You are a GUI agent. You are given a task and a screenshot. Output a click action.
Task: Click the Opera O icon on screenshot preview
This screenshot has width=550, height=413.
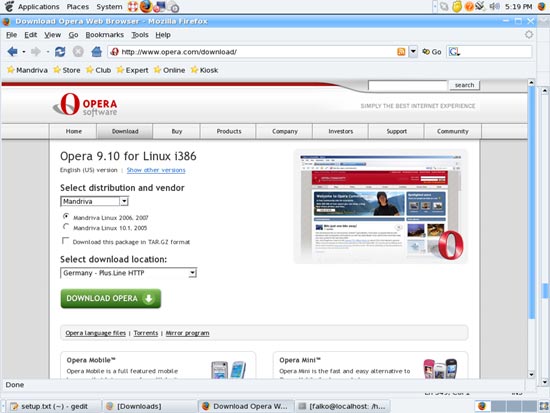tap(451, 245)
